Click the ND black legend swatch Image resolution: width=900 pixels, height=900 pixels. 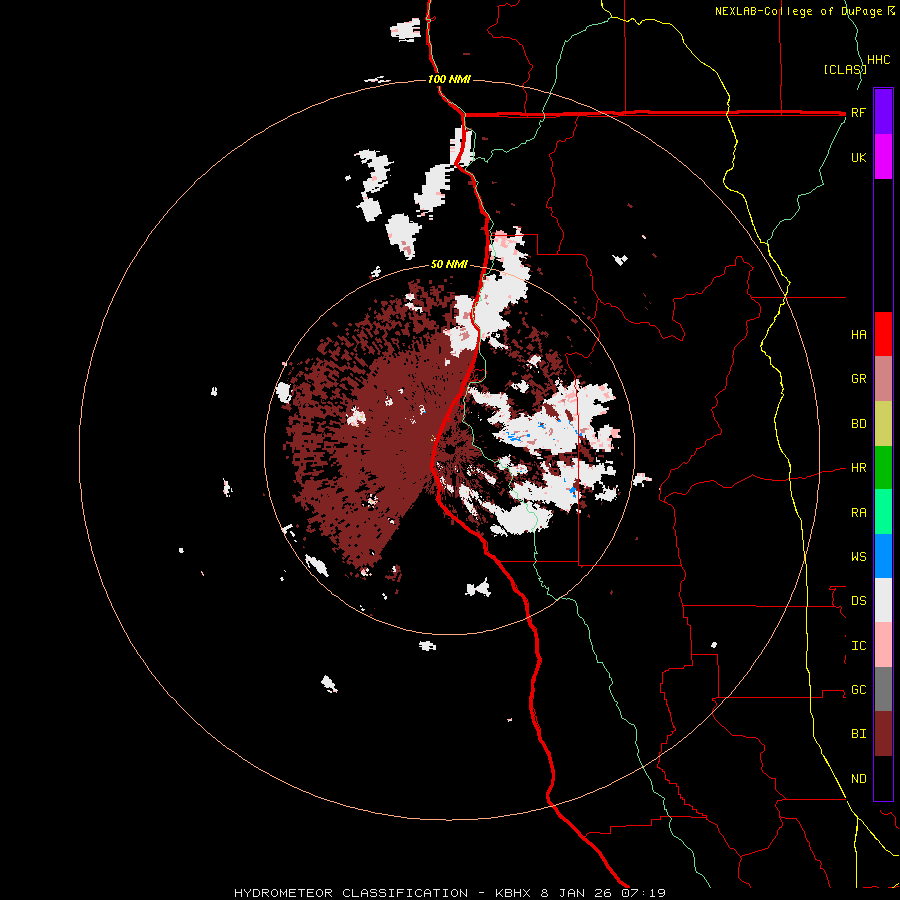point(883,778)
